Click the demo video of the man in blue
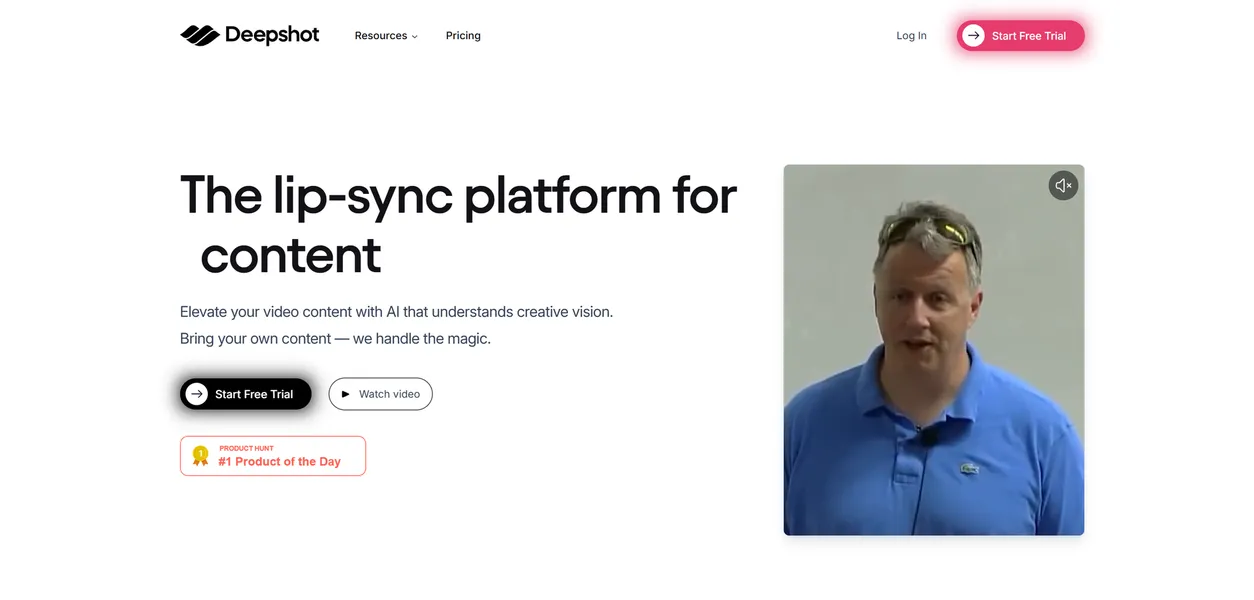This screenshot has width=1254, height=600. pos(933,349)
